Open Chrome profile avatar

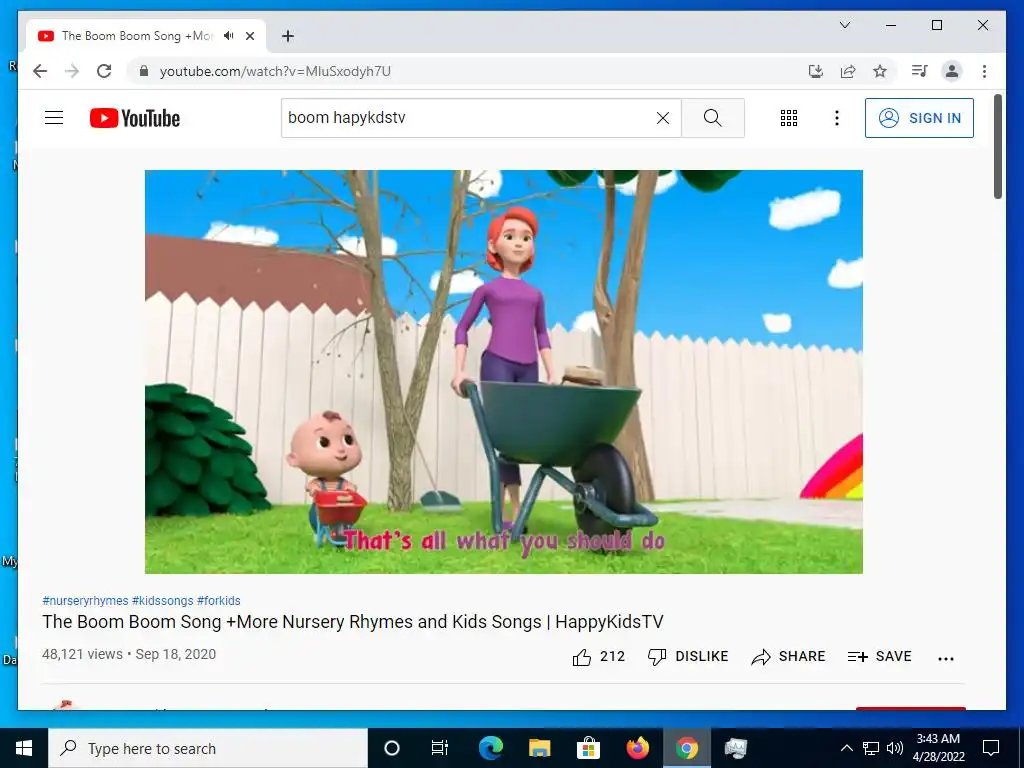952,71
